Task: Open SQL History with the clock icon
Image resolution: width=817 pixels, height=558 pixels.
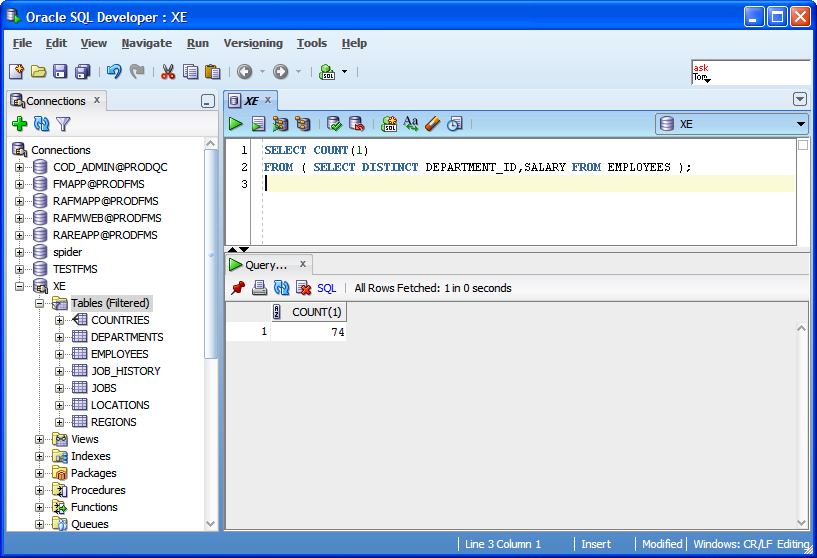Action: pyautogui.click(x=454, y=124)
